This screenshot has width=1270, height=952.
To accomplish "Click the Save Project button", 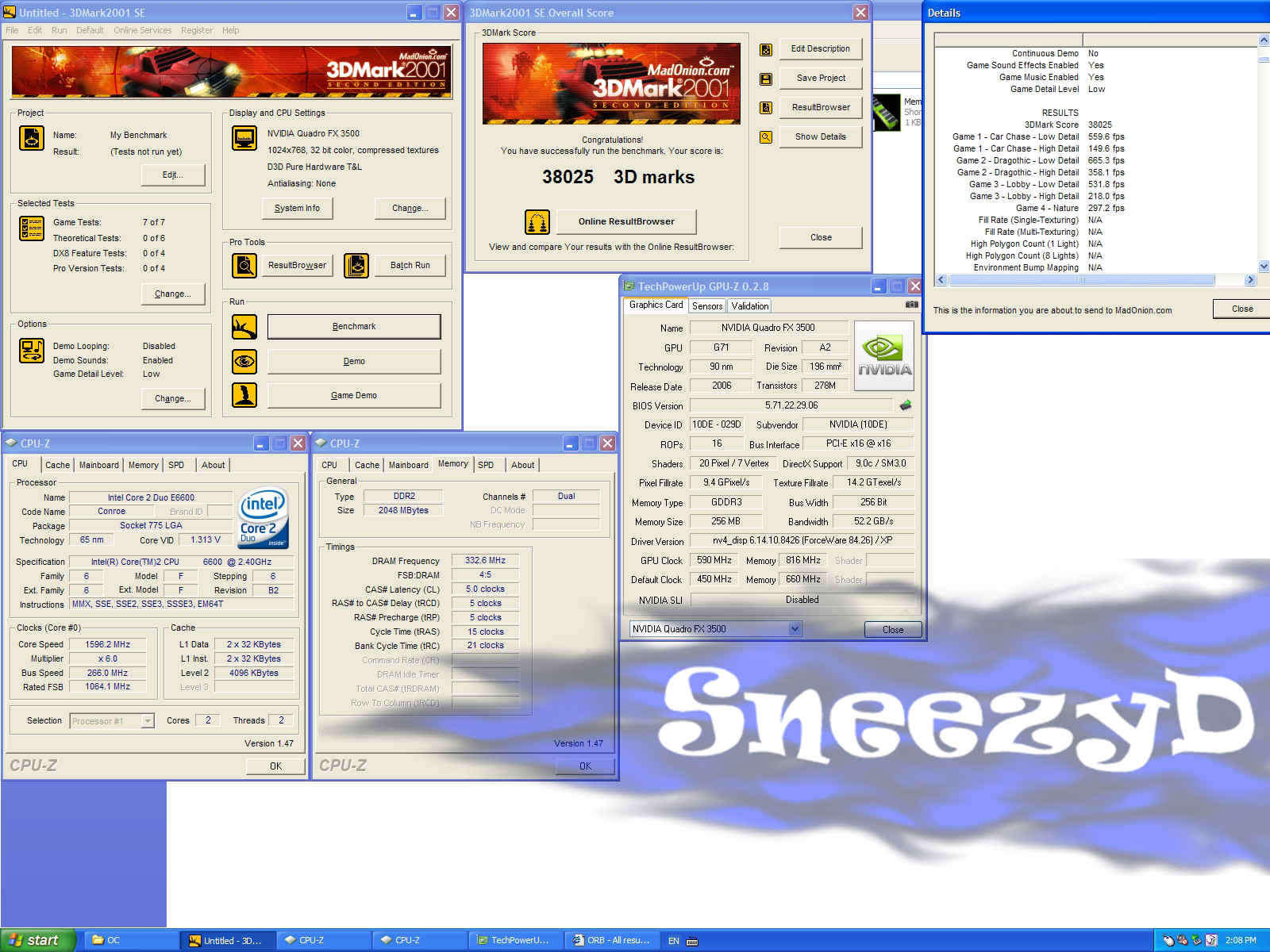I will pos(821,79).
